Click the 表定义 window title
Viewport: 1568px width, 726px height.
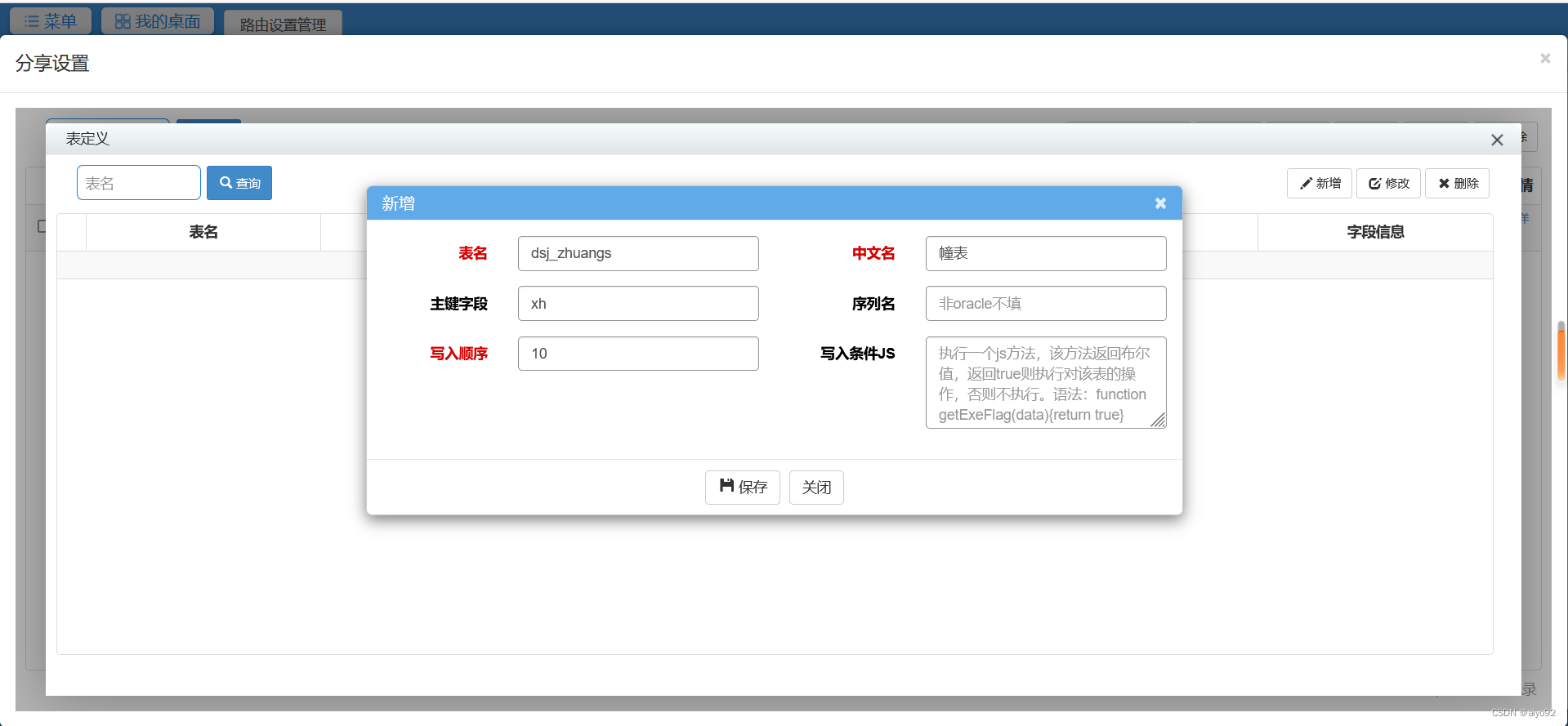(x=87, y=139)
